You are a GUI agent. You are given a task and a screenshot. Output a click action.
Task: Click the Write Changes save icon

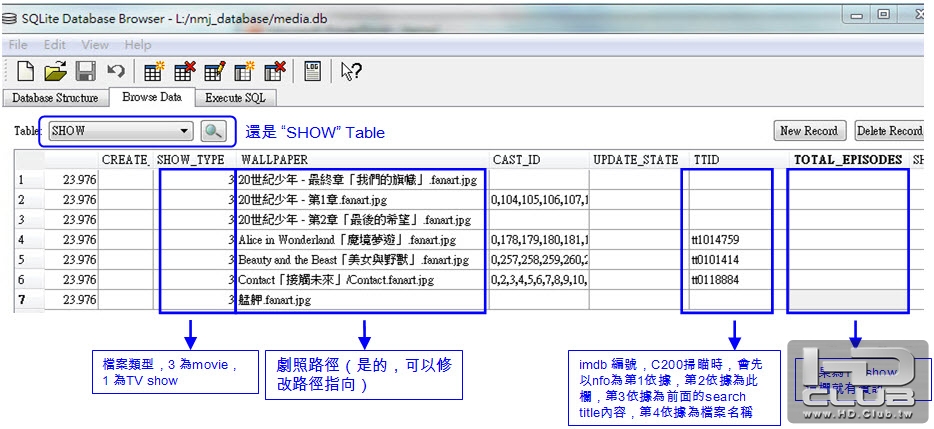(x=86, y=72)
